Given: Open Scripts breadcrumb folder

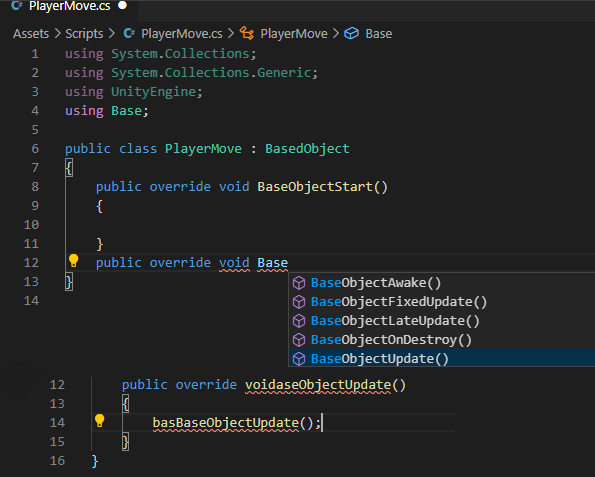Looking at the screenshot, I should click(84, 34).
